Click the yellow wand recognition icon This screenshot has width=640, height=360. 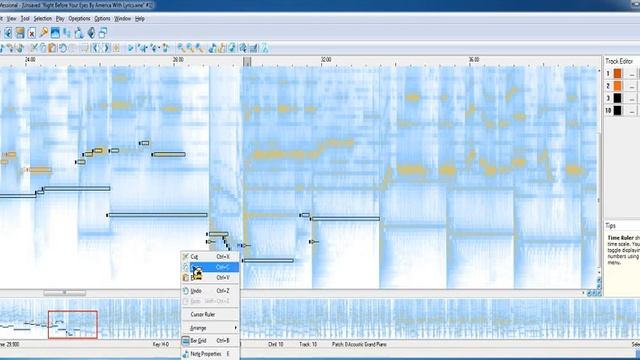point(43,33)
